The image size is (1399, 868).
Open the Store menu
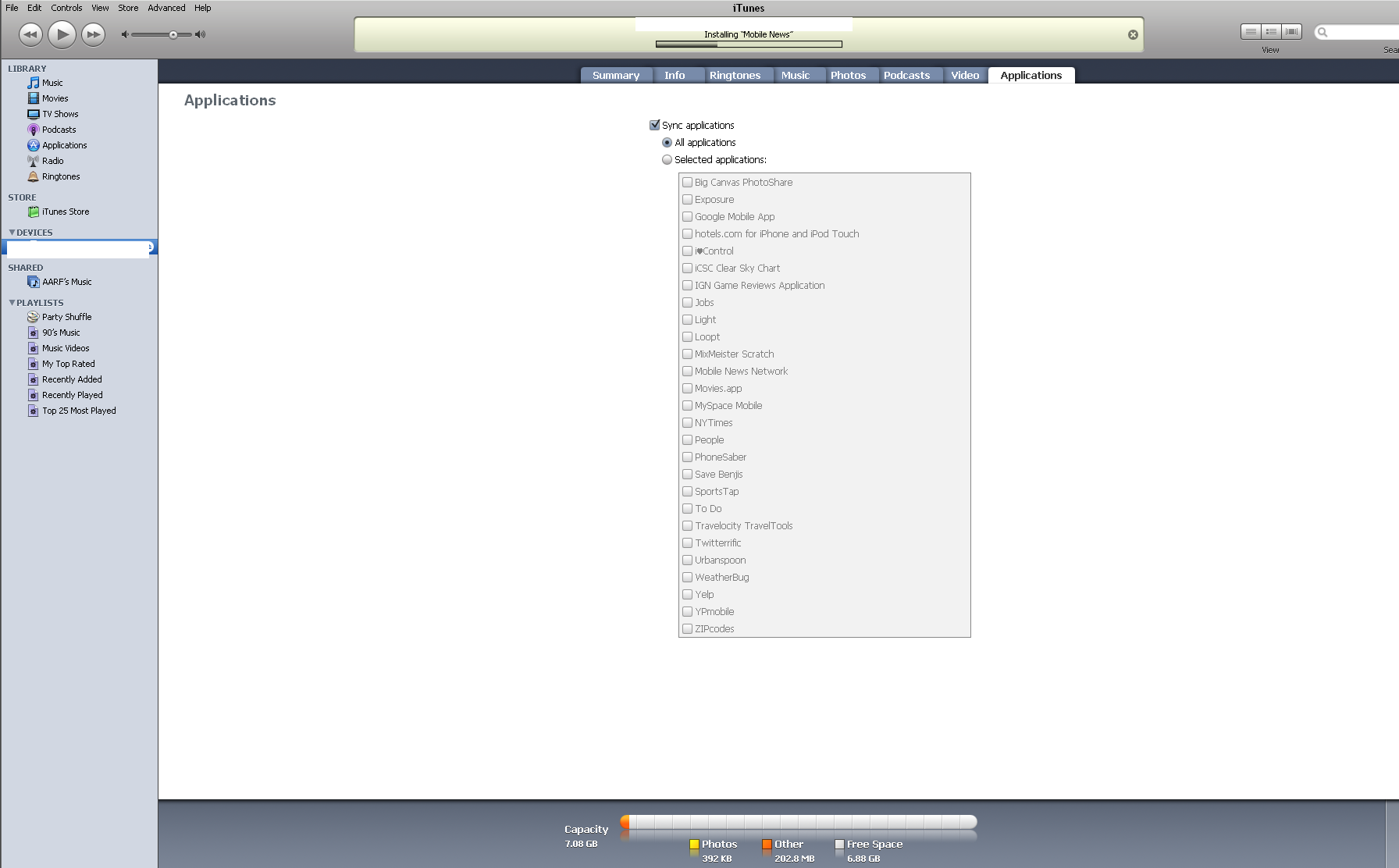point(128,8)
